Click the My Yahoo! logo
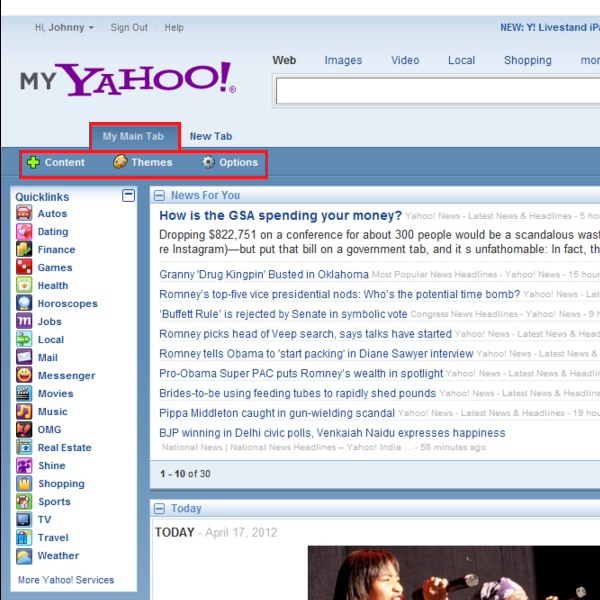Image resolution: width=600 pixels, height=600 pixels. [128, 79]
